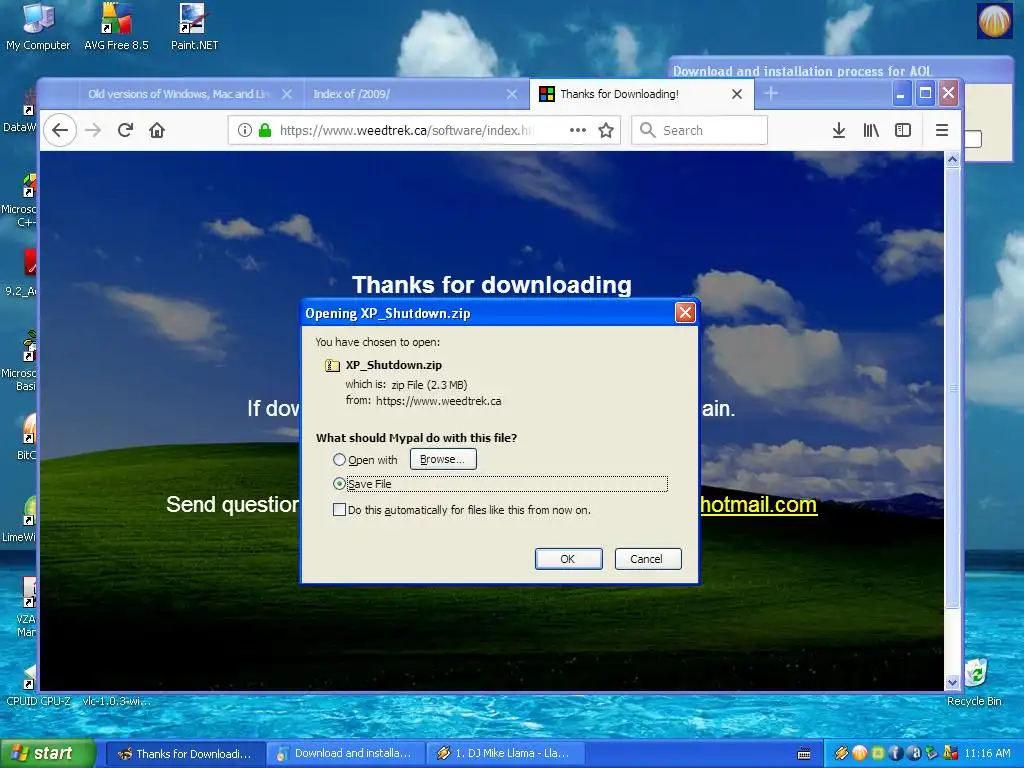Open the downloads arrow in toolbar
Image resolution: width=1024 pixels, height=768 pixels.
pos(839,130)
